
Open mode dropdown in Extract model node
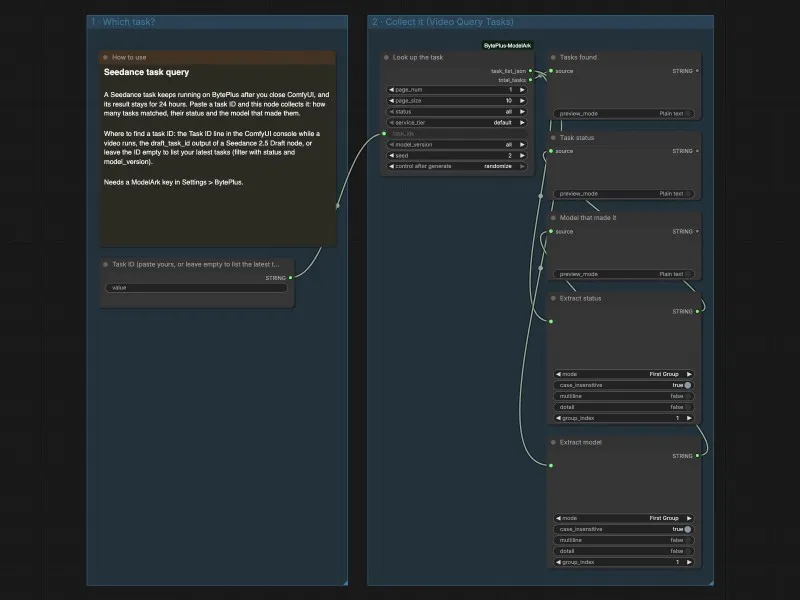coord(623,518)
